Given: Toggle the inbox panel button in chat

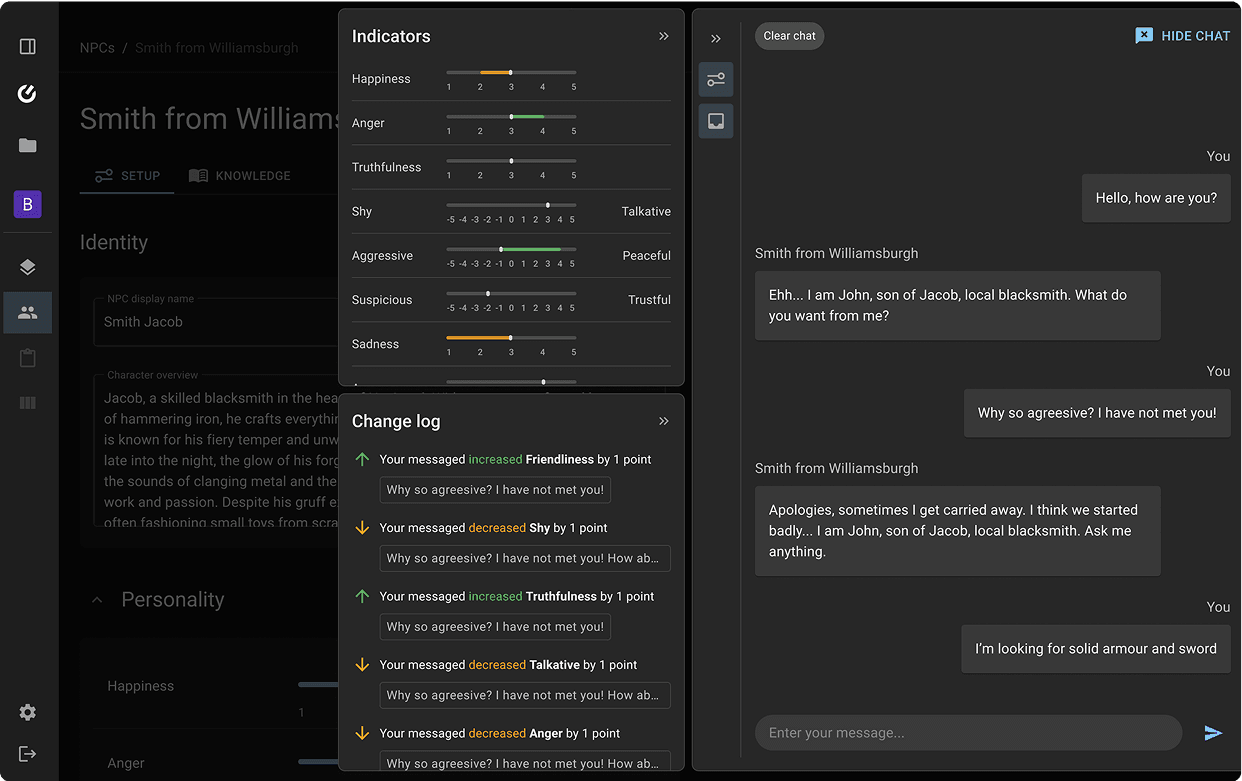Looking at the screenshot, I should click(716, 121).
